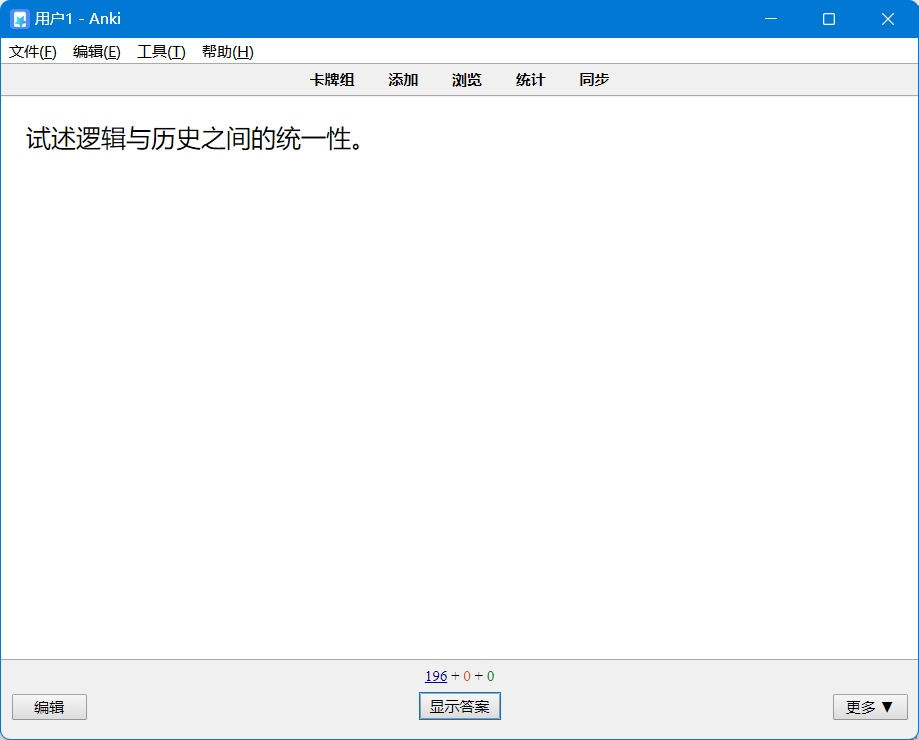
Task: Click the question text 试述逻辑与历史之间的统一性
Action: [195, 139]
